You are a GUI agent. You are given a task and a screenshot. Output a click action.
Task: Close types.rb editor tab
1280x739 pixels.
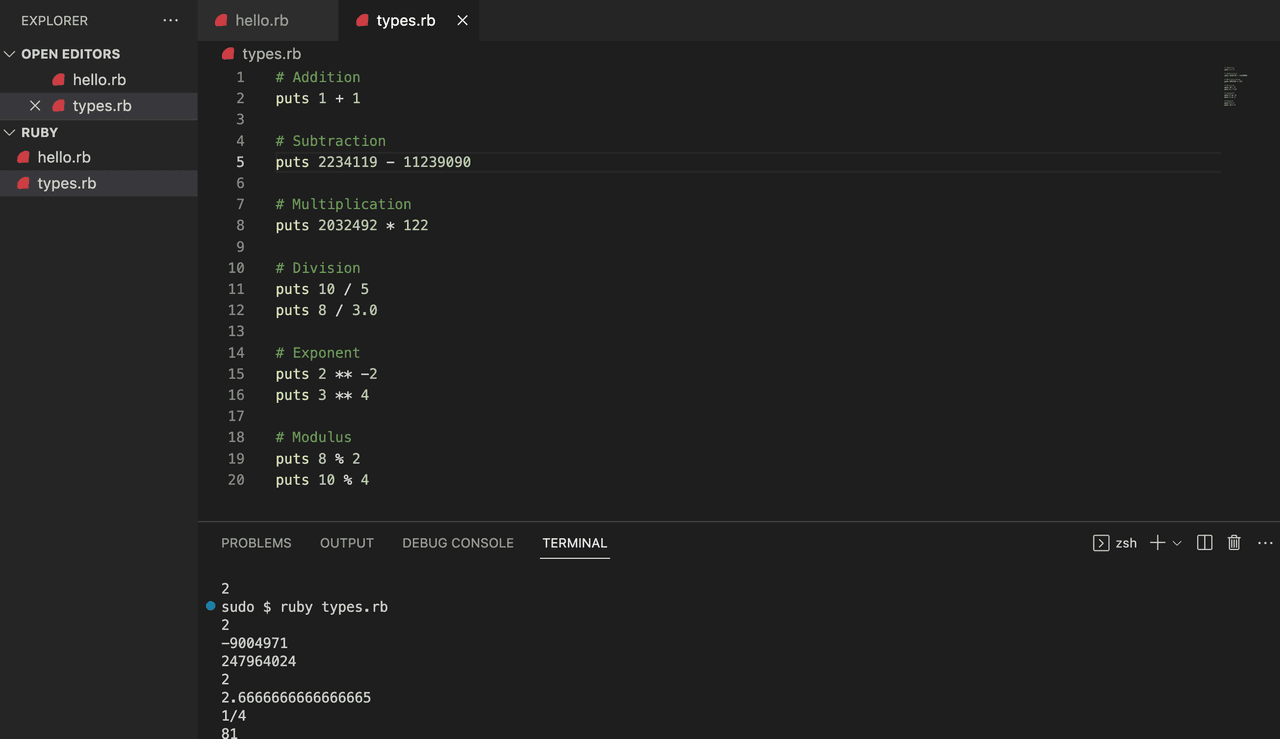pyautogui.click(x=462, y=20)
